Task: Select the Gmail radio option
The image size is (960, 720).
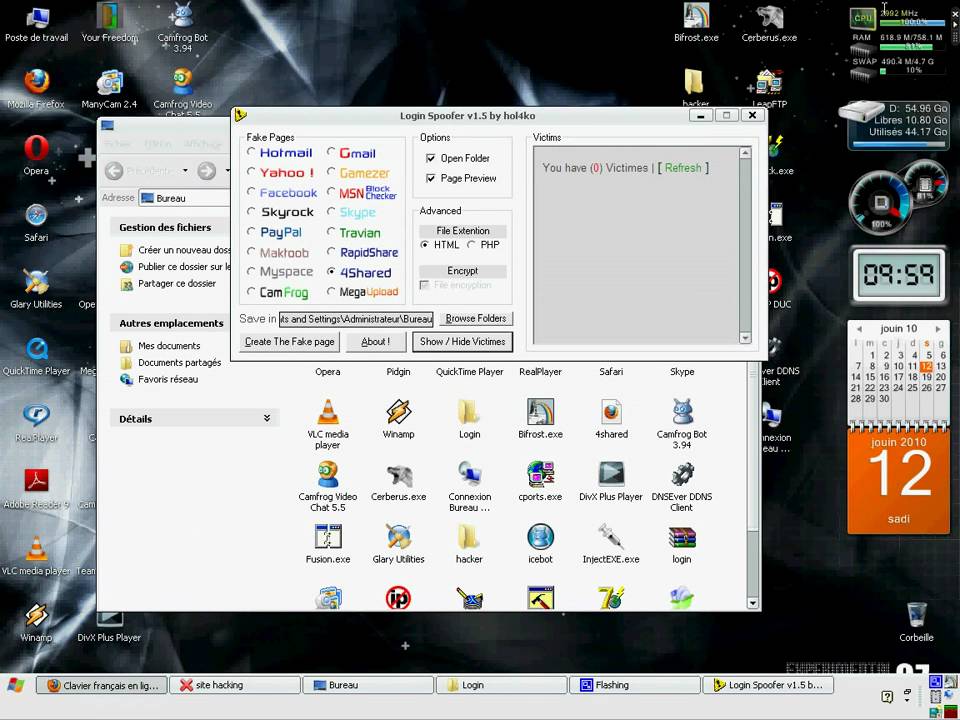Action: pos(331,152)
